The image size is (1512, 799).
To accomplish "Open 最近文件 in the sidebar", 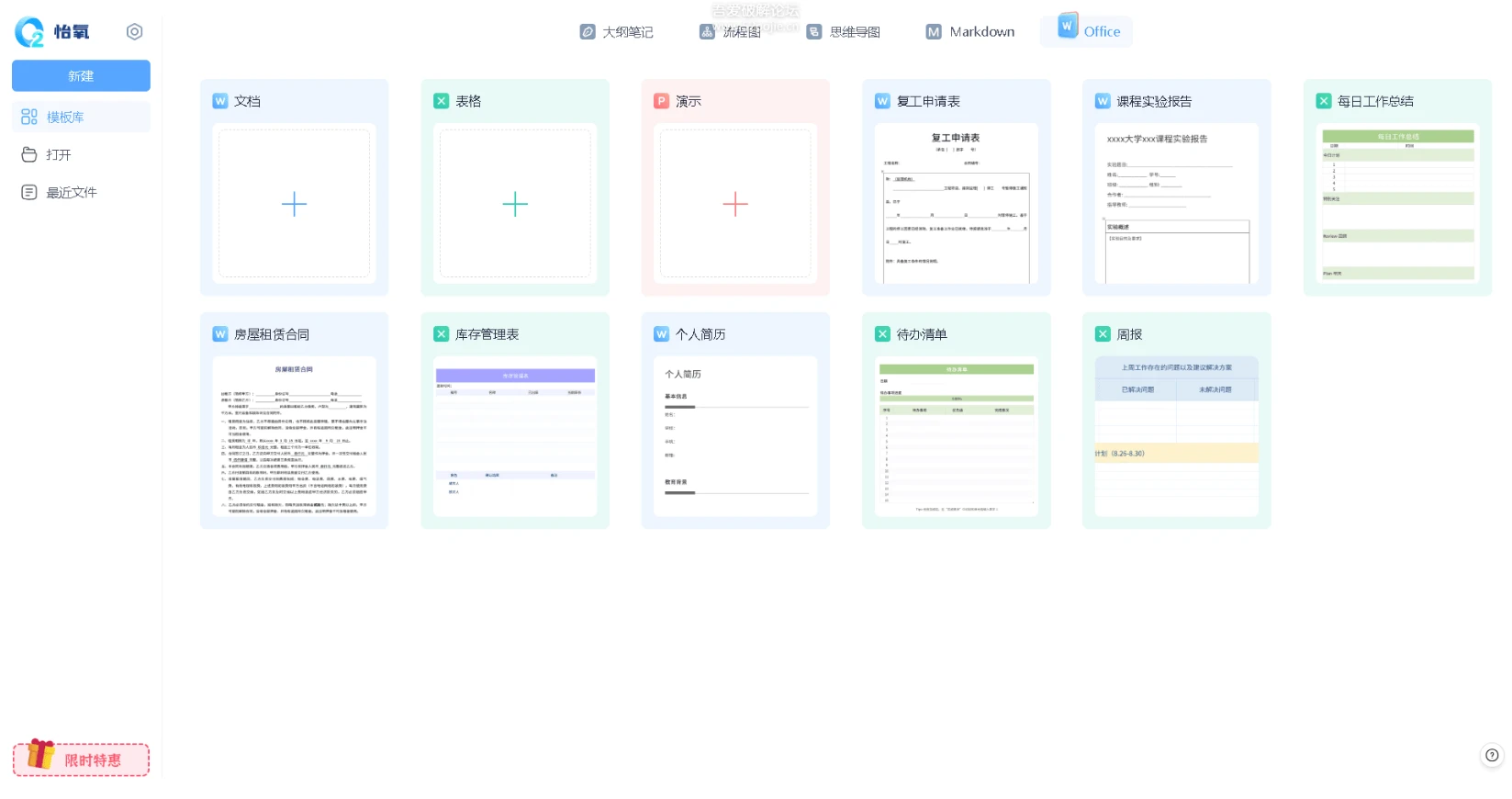I will (71, 193).
